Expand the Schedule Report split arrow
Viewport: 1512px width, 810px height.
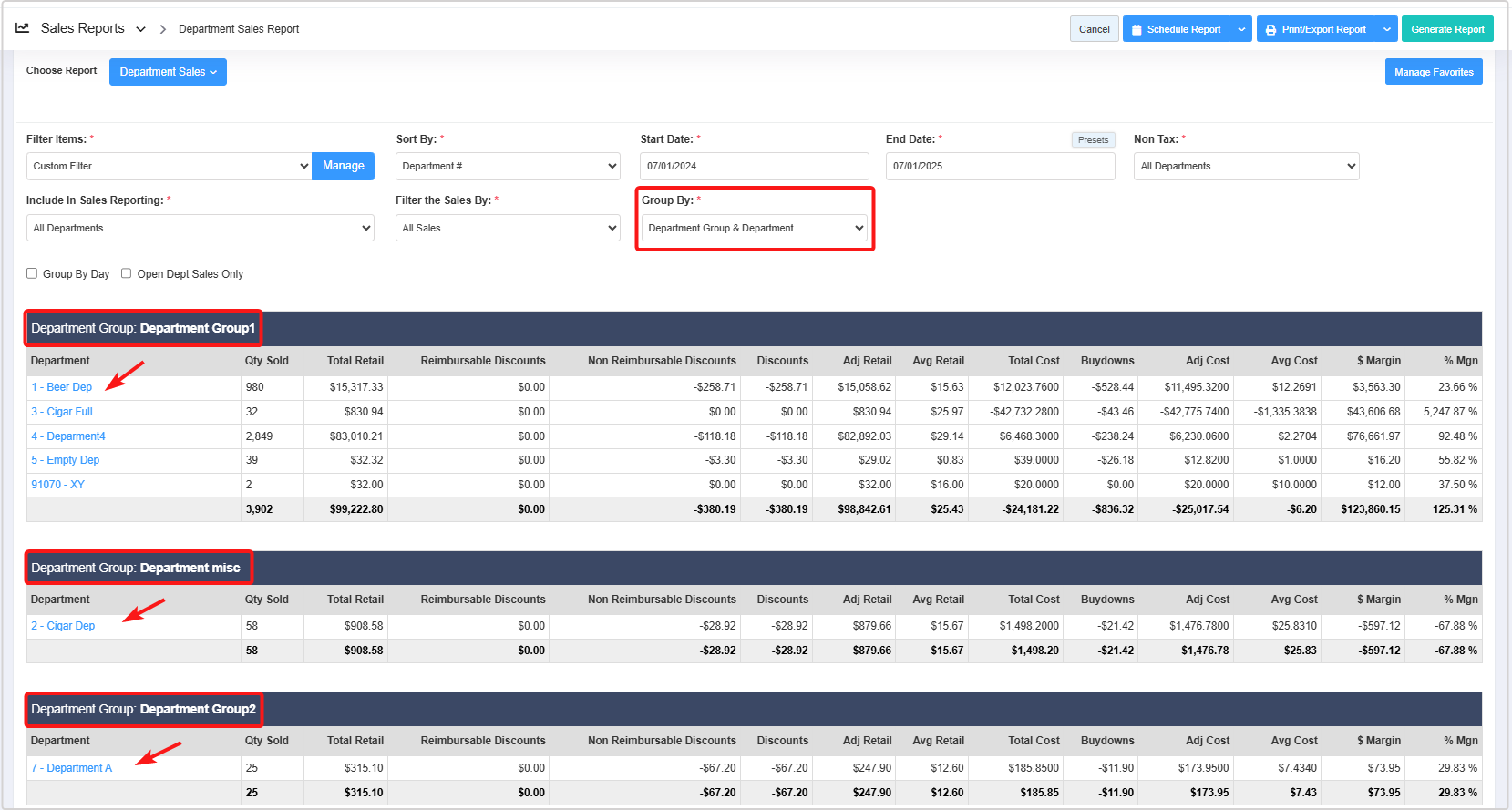tap(1241, 29)
